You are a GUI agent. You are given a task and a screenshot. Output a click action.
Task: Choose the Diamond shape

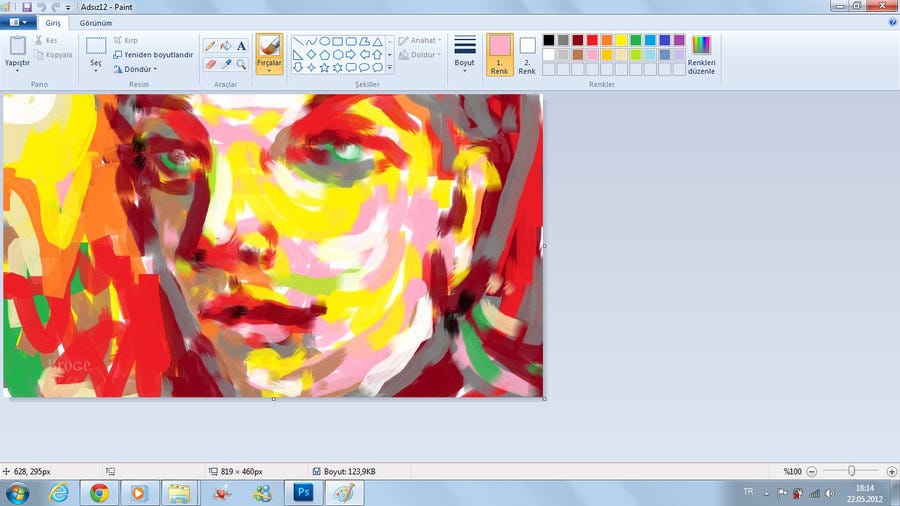coord(311,55)
